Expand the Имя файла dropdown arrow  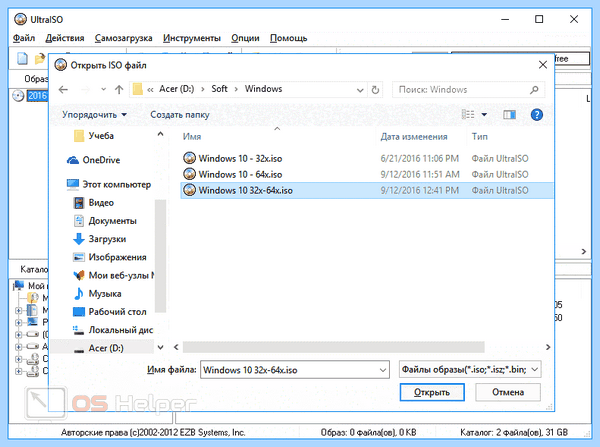point(383,370)
